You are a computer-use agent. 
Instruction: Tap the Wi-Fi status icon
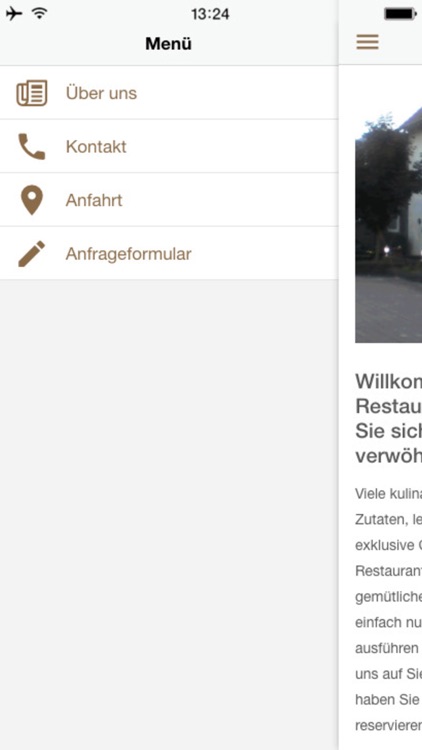point(40,13)
